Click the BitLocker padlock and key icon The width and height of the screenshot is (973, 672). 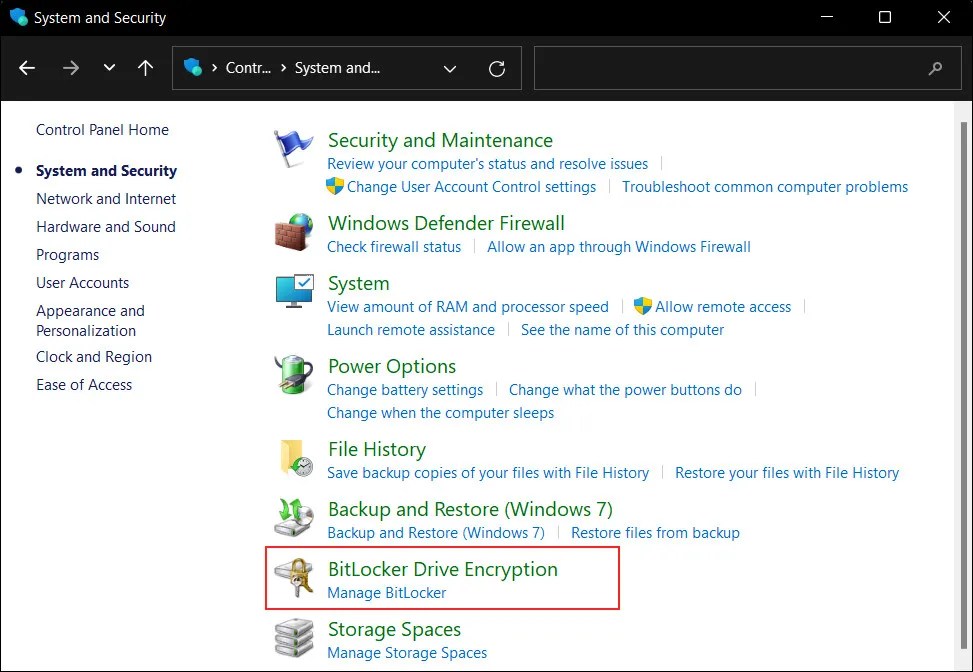coord(292,578)
